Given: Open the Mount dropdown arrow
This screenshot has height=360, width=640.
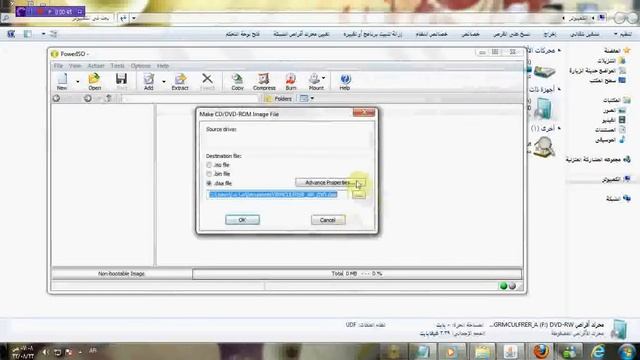Looking at the screenshot, I should [x=324, y=78].
